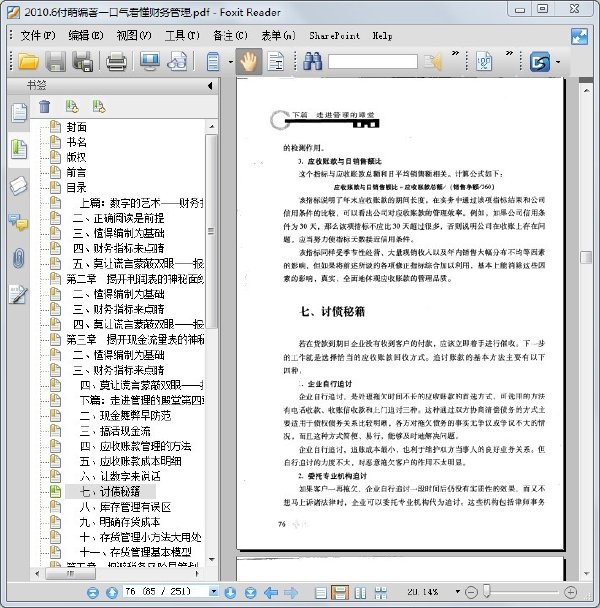The width and height of the screenshot is (600, 608).
Task: Open the monitor view icon
Action: [149, 61]
